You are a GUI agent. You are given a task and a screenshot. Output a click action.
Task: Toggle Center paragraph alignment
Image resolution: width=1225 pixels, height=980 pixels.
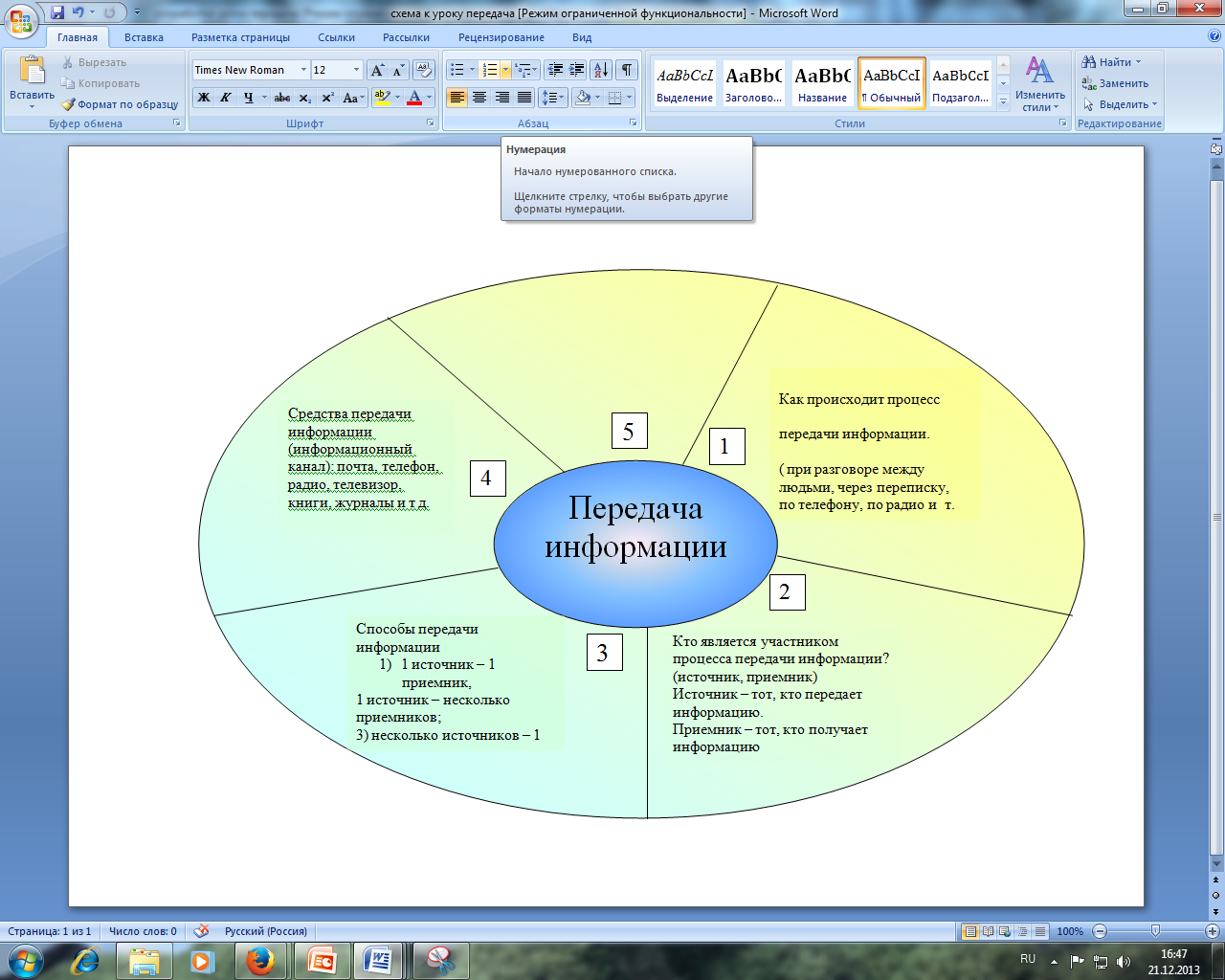point(479,98)
